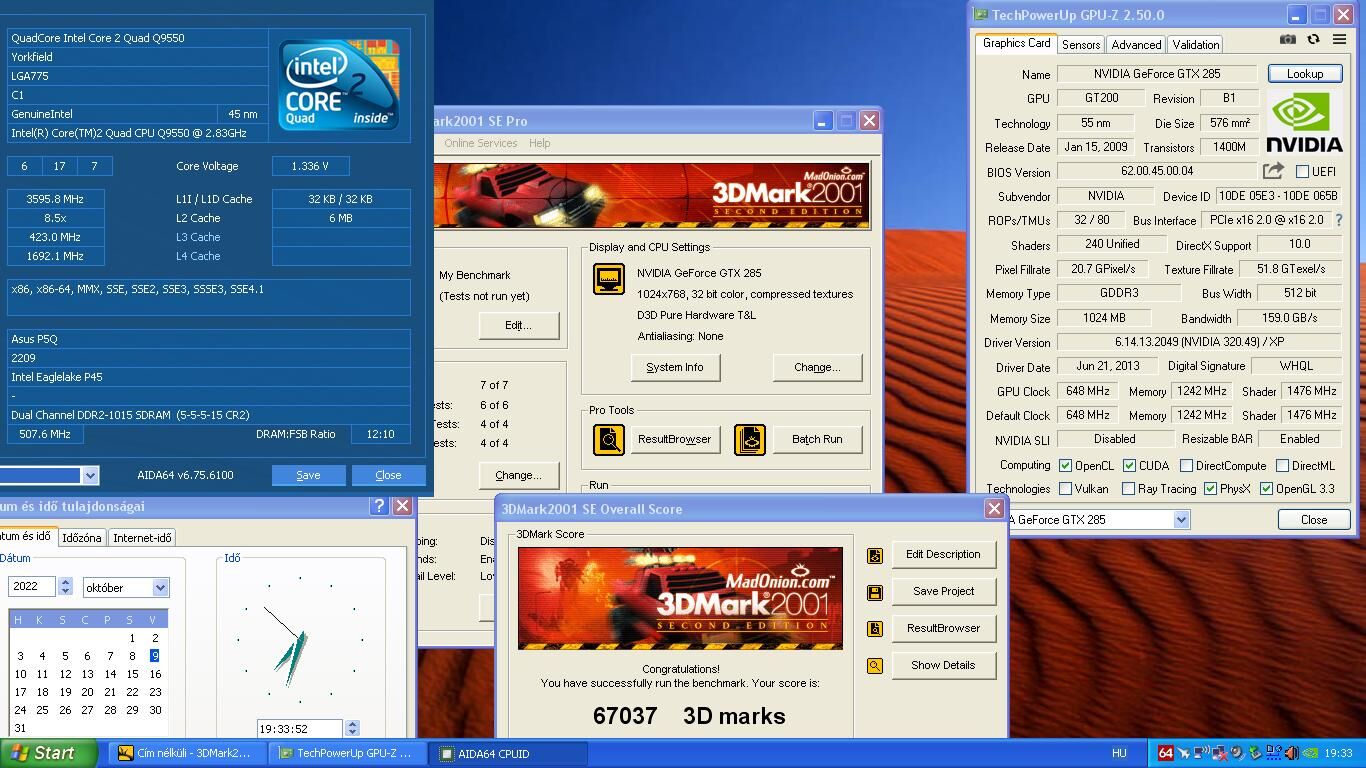Image resolution: width=1366 pixels, height=768 pixels.
Task: Open the AIDA64 CPU selection dropdown
Action: (x=90, y=475)
